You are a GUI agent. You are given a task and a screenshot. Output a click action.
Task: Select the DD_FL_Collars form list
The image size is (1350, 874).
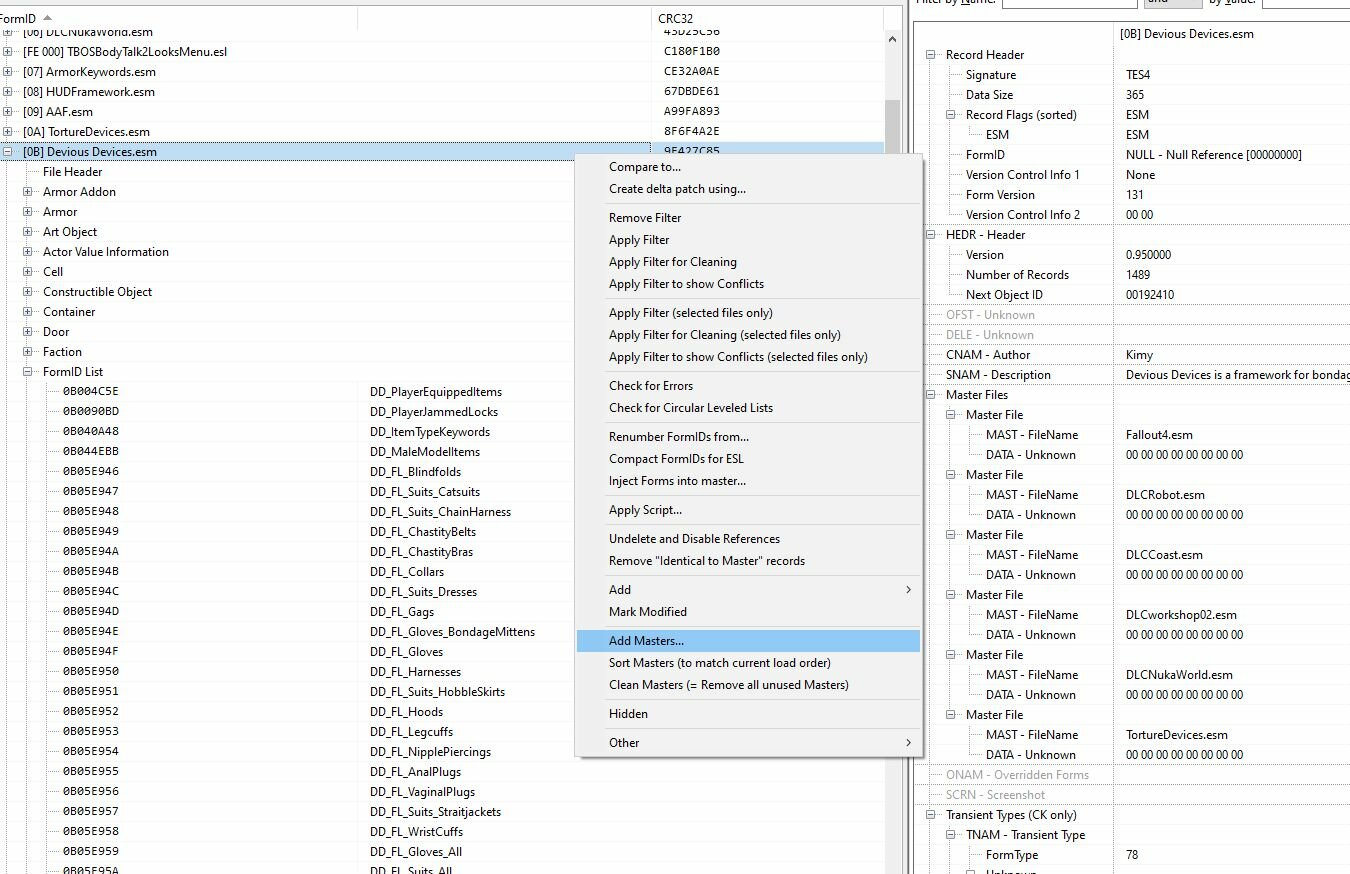407,572
